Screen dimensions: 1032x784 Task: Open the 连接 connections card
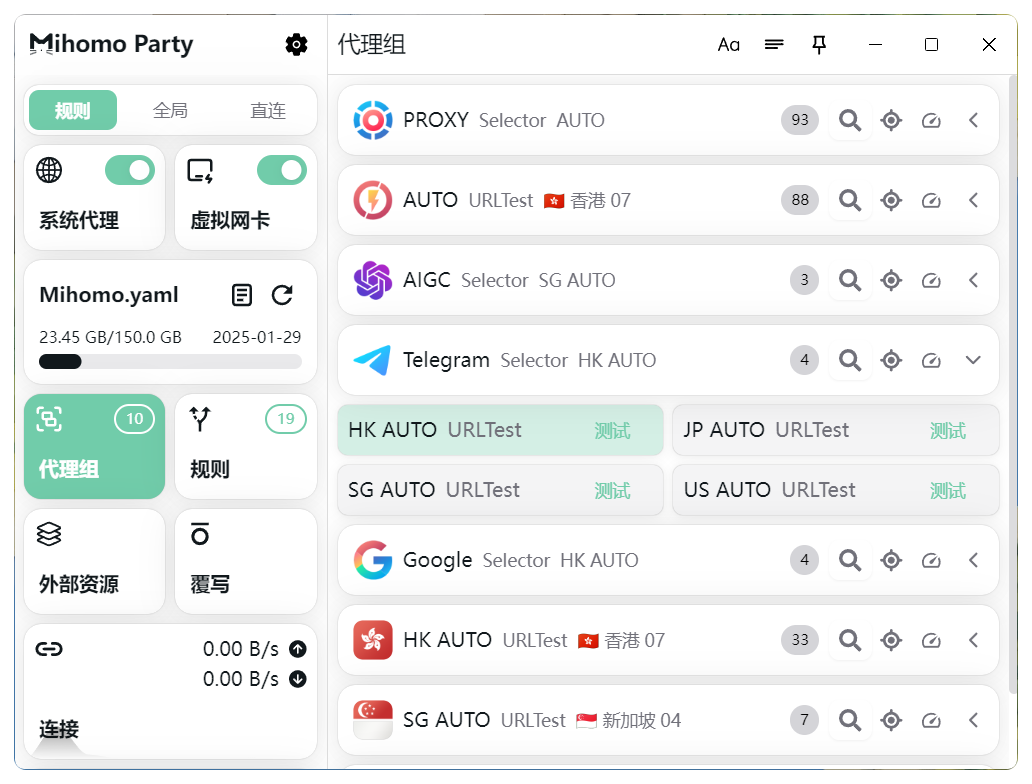click(170, 690)
